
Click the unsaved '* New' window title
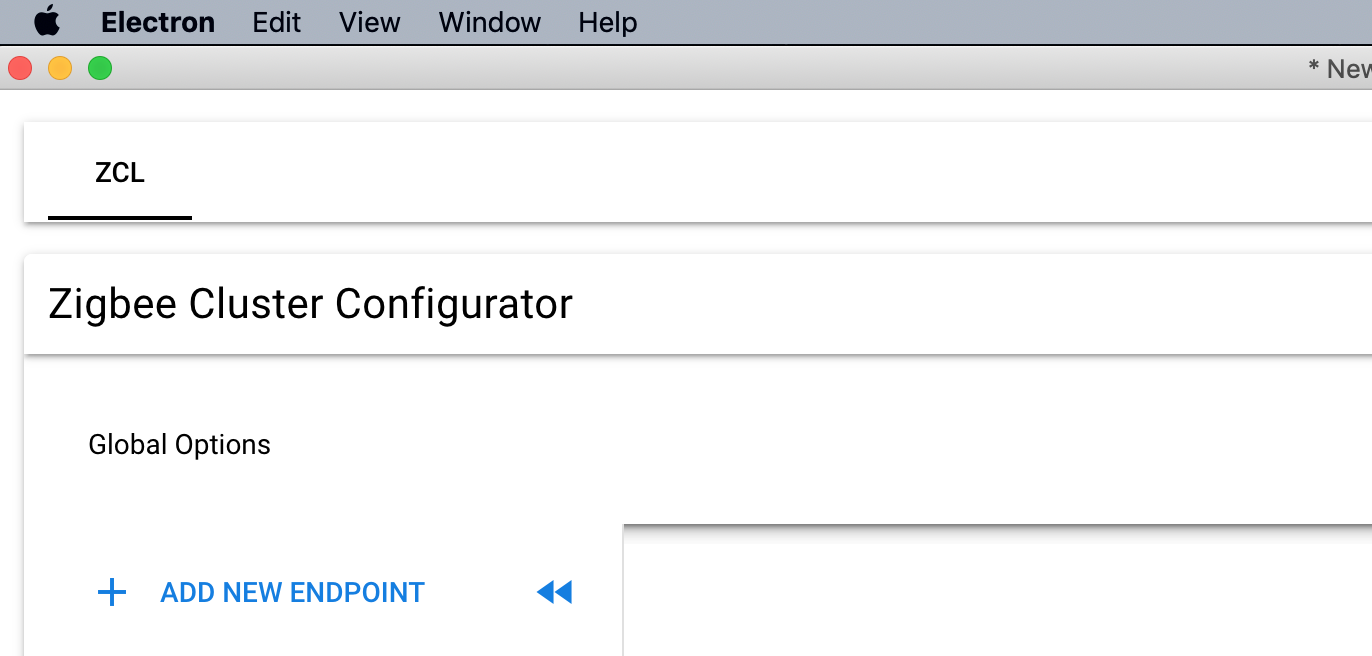click(1340, 68)
